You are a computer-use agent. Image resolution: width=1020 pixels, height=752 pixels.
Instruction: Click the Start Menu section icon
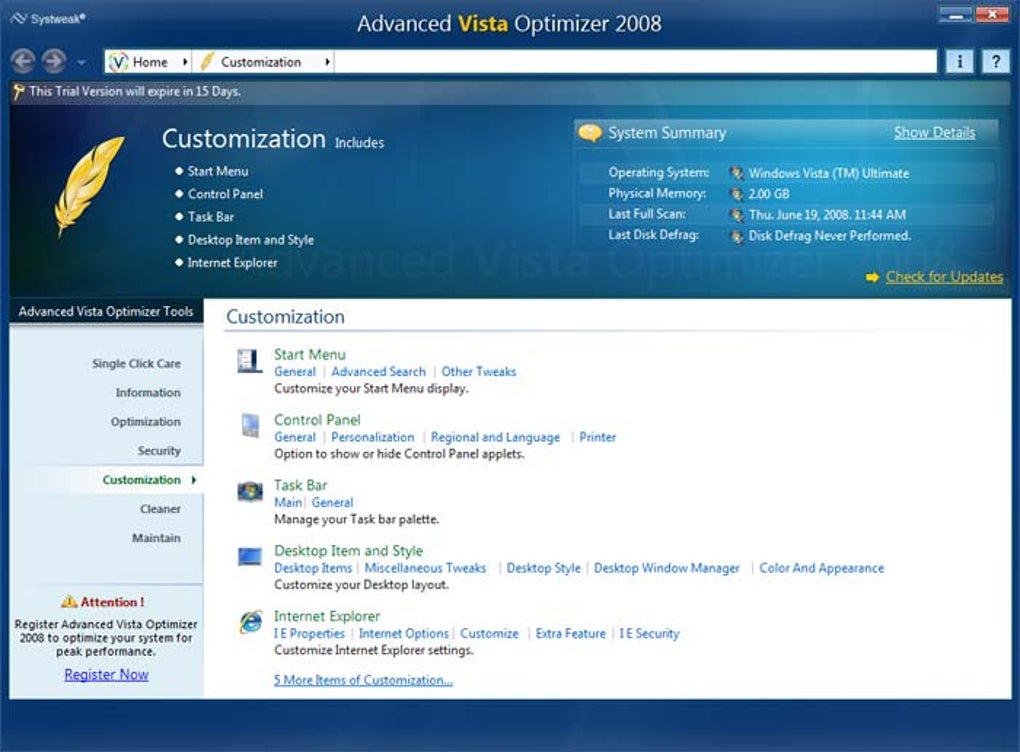249,361
